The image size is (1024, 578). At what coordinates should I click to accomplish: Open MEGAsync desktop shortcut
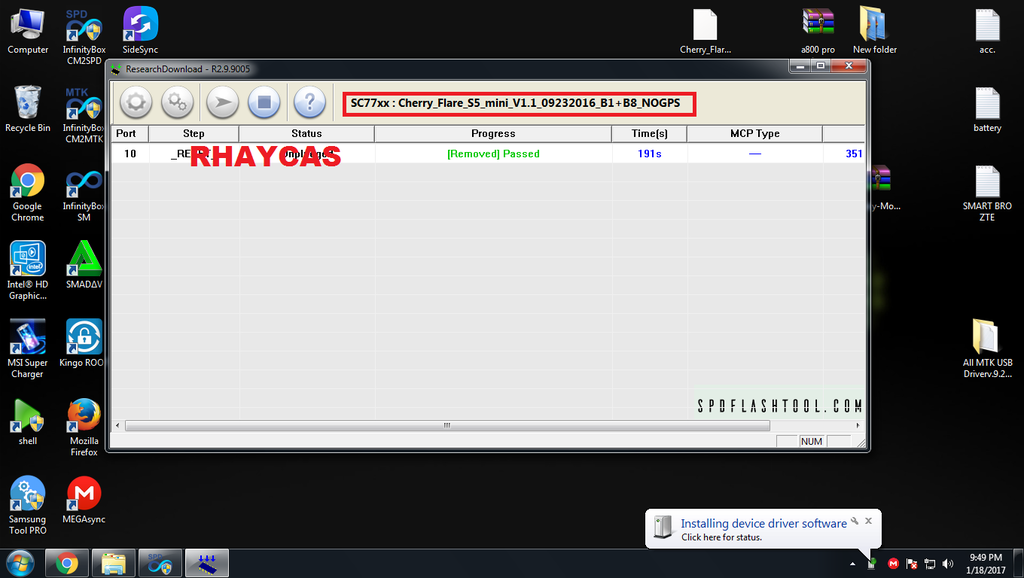(x=84, y=500)
